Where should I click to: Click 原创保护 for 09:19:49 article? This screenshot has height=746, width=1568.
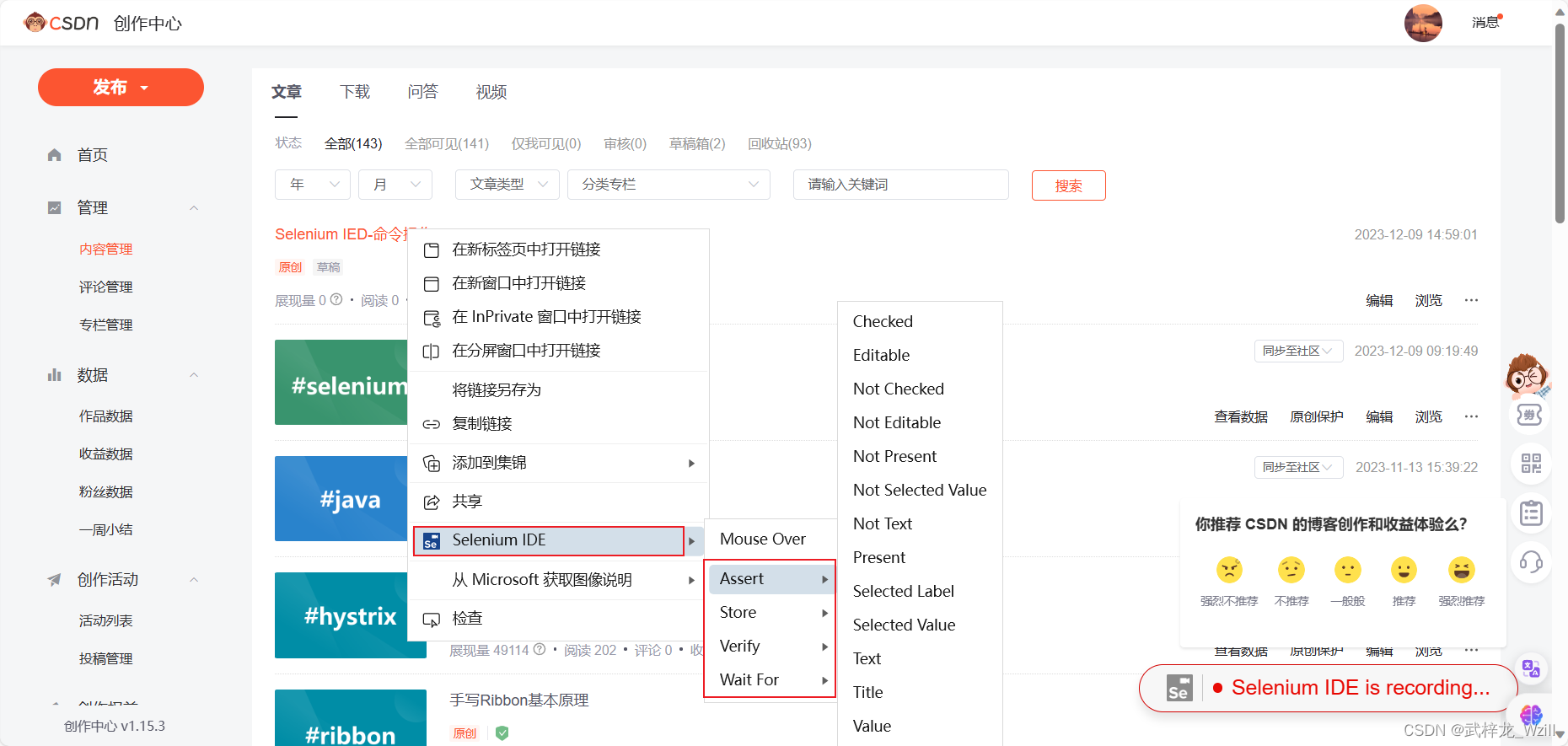(x=1316, y=416)
